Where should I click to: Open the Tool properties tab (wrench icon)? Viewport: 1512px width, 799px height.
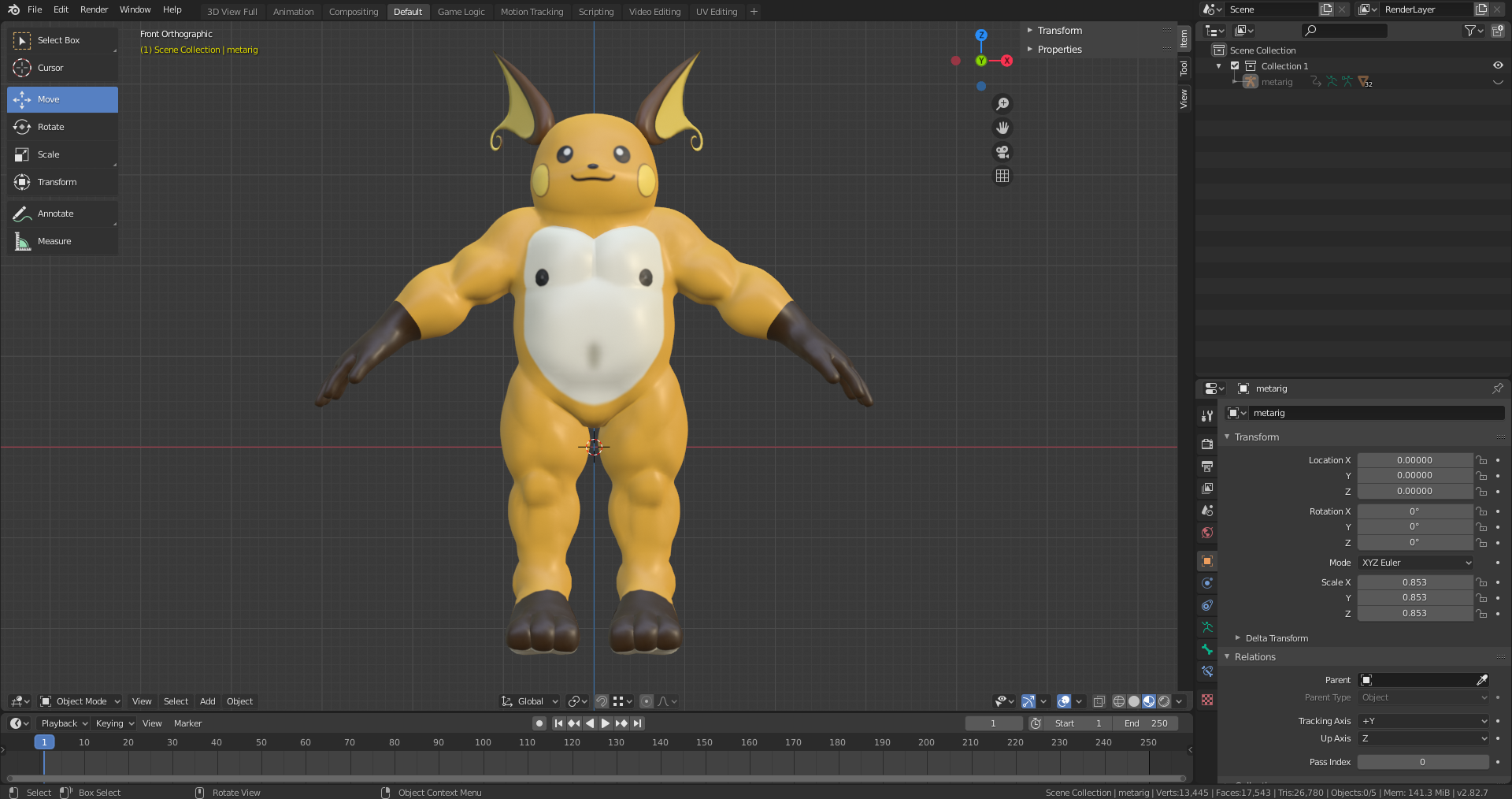[1206, 415]
